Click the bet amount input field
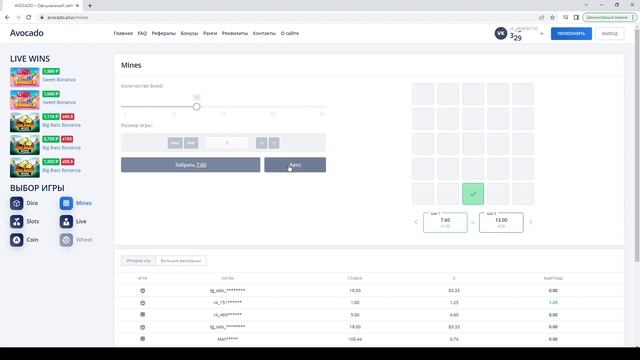 (227, 143)
